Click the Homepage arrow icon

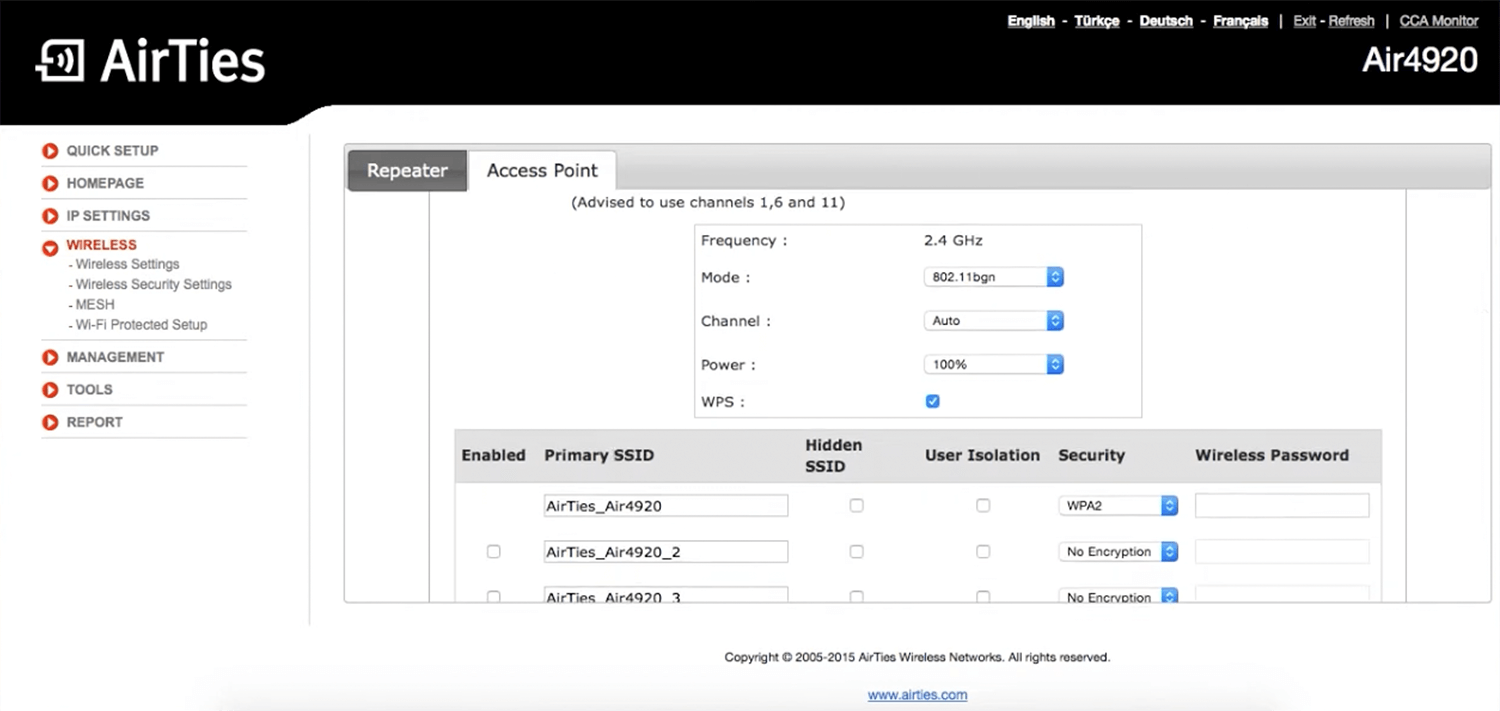50,184
